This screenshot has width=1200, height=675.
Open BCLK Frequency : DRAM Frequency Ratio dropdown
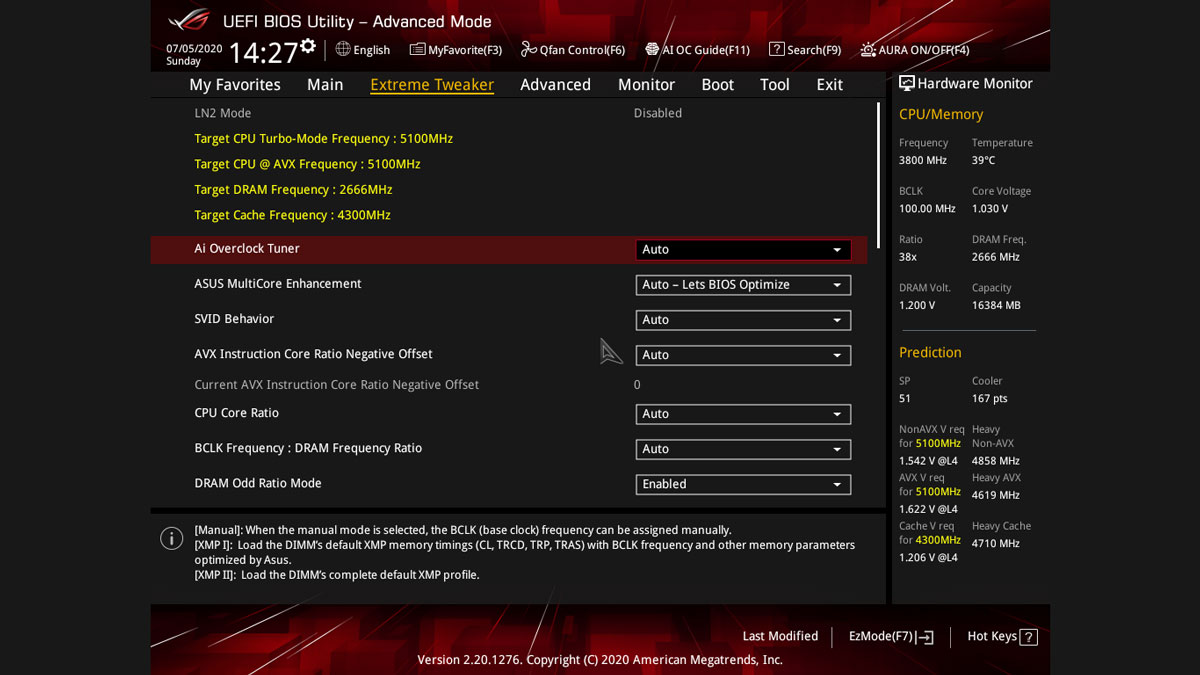pos(743,449)
